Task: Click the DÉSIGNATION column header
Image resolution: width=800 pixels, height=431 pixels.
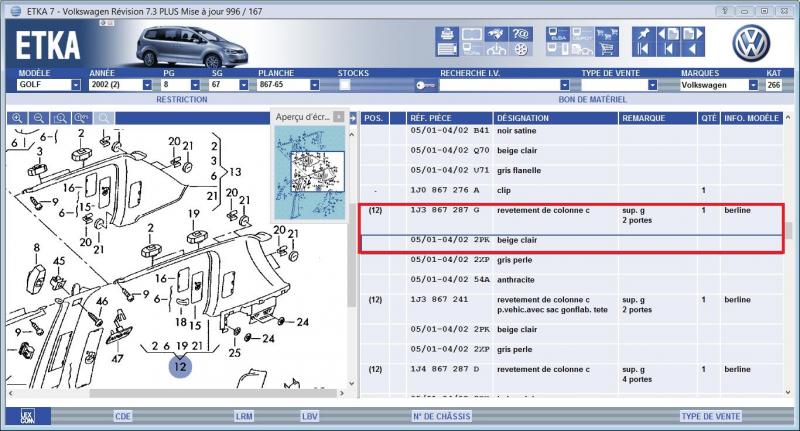Action: tap(555, 118)
